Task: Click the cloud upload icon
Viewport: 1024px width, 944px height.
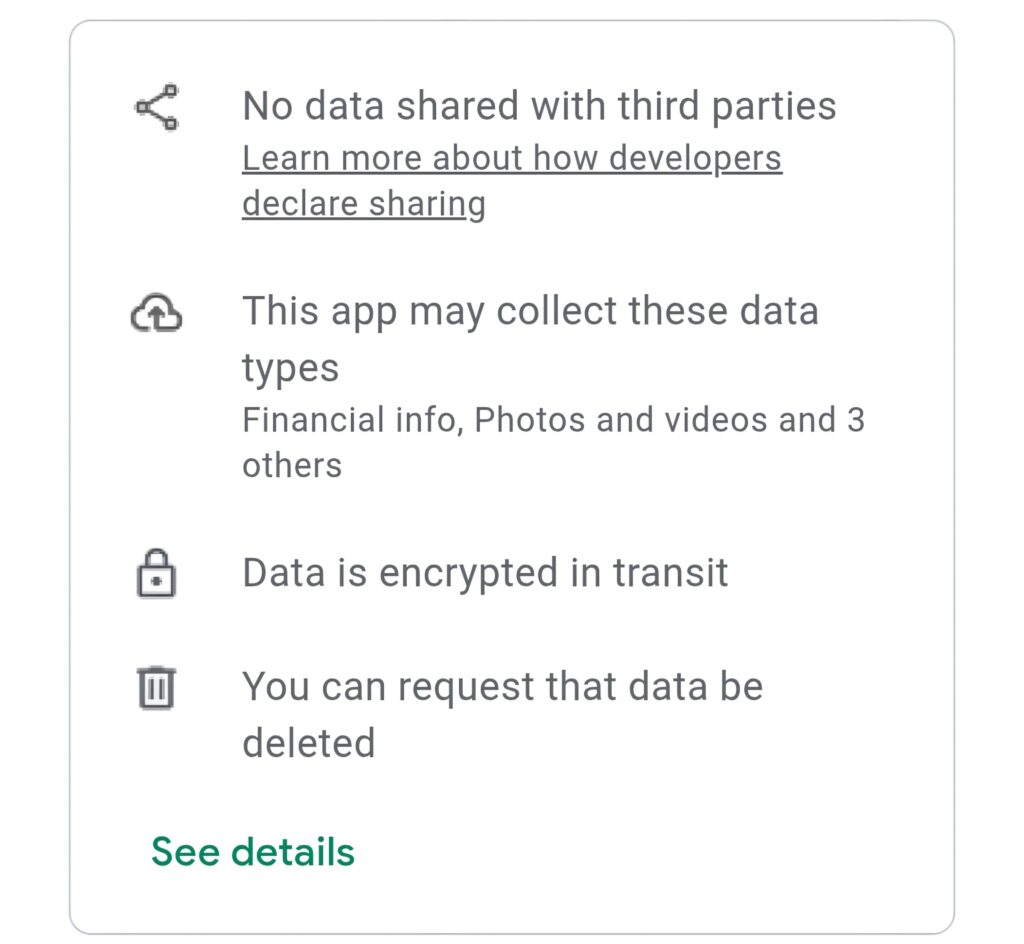Action: 157,313
